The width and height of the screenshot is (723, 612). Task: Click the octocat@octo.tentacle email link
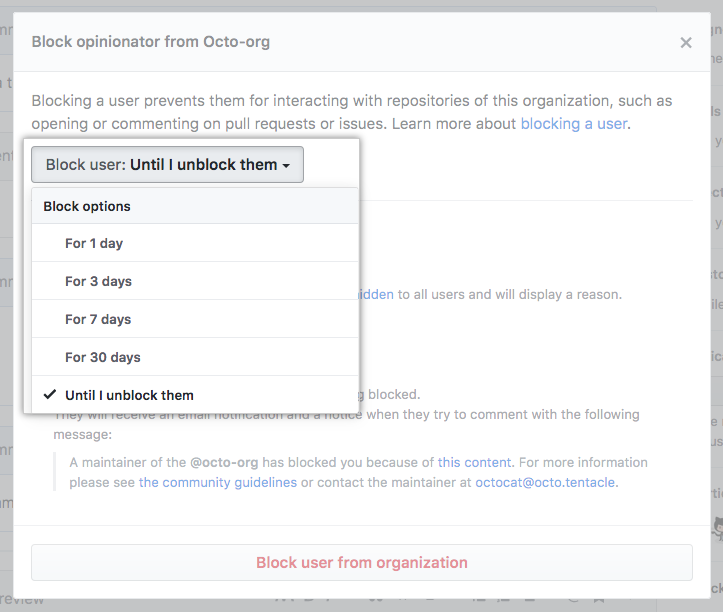click(x=546, y=482)
